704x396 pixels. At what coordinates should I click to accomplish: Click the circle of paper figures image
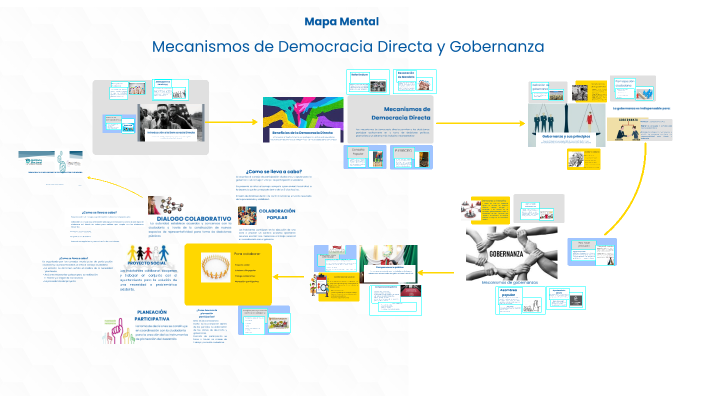pyautogui.click(x=216, y=267)
